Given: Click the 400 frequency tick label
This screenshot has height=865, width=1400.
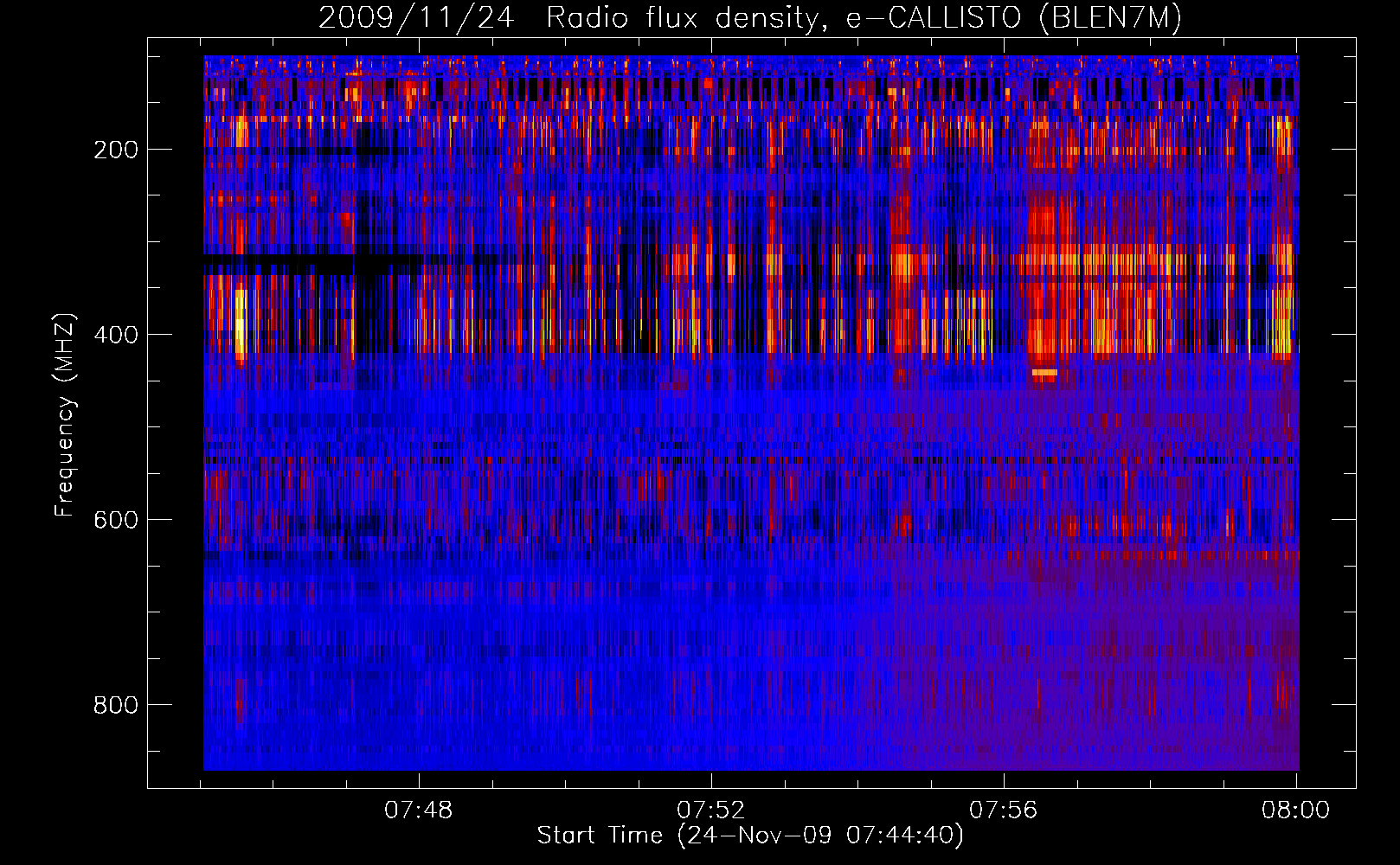Looking at the screenshot, I should click(116, 335).
